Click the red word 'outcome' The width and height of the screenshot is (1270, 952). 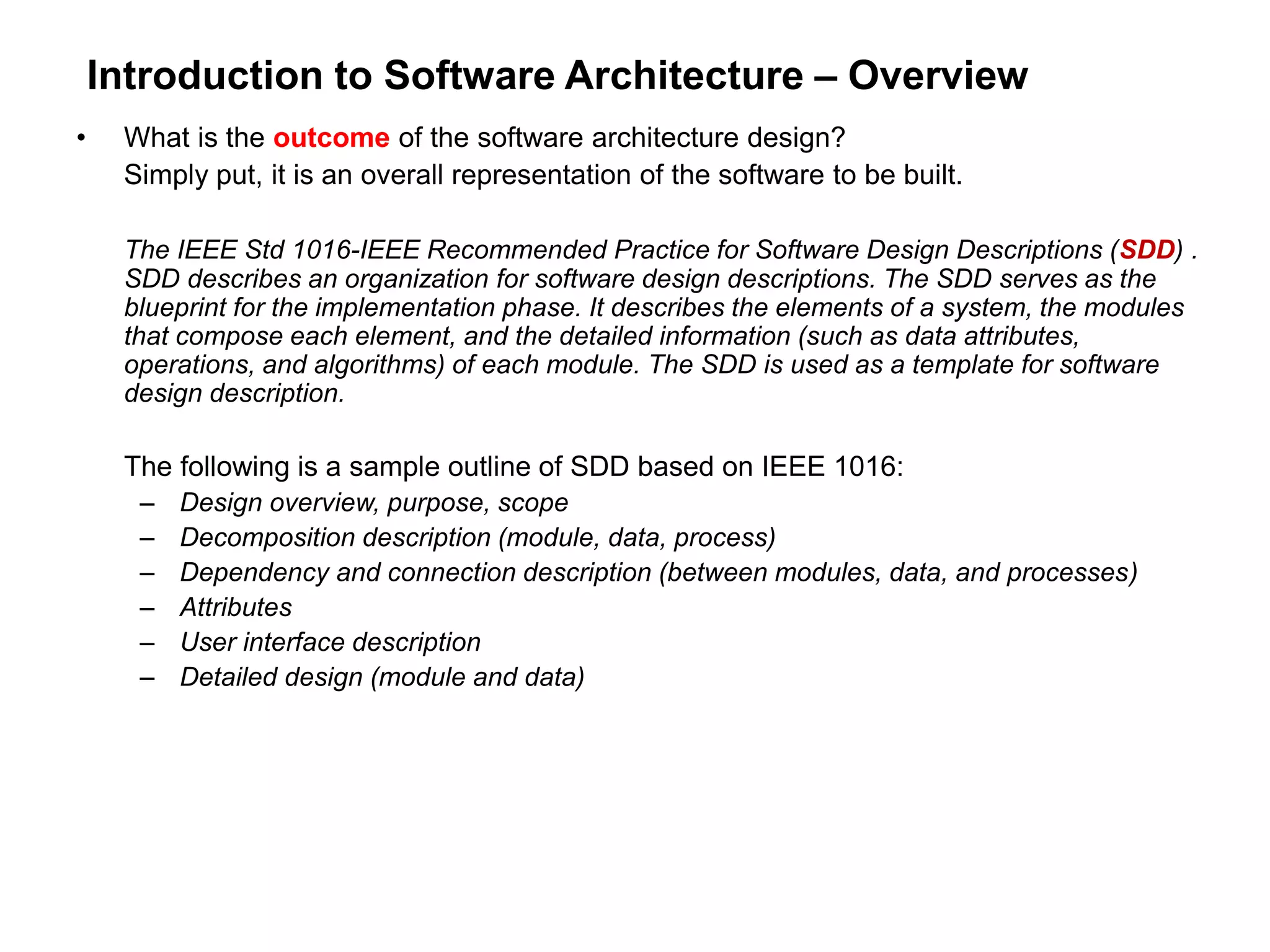point(331,138)
